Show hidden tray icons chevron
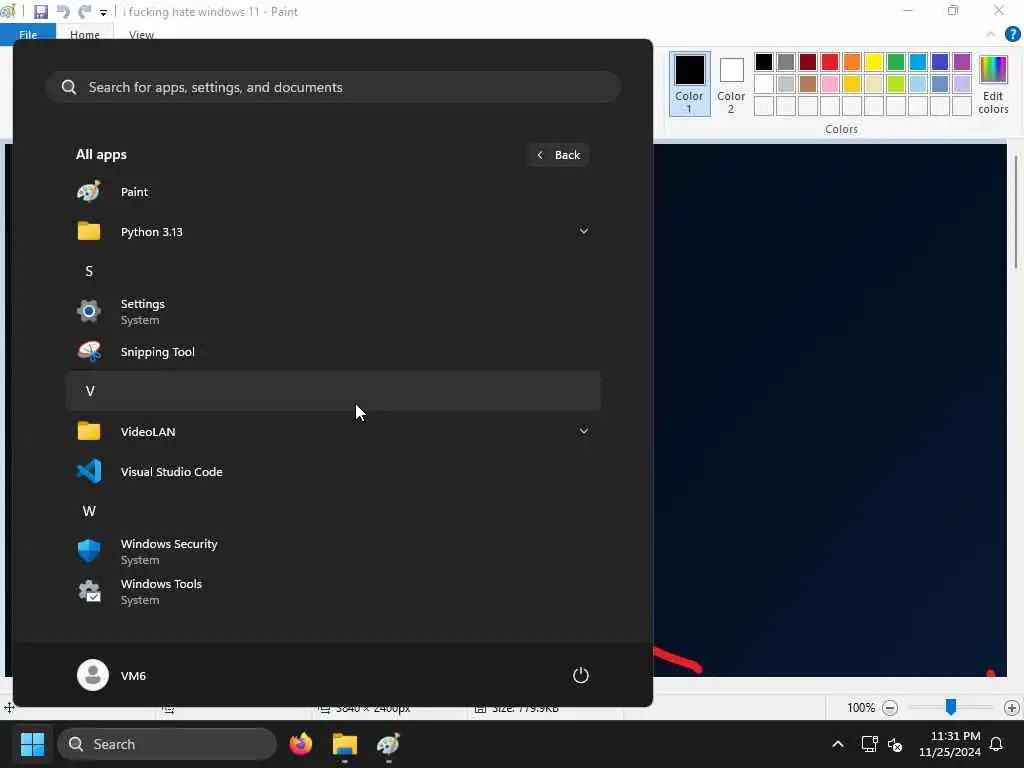The image size is (1024, 768). pos(837,744)
